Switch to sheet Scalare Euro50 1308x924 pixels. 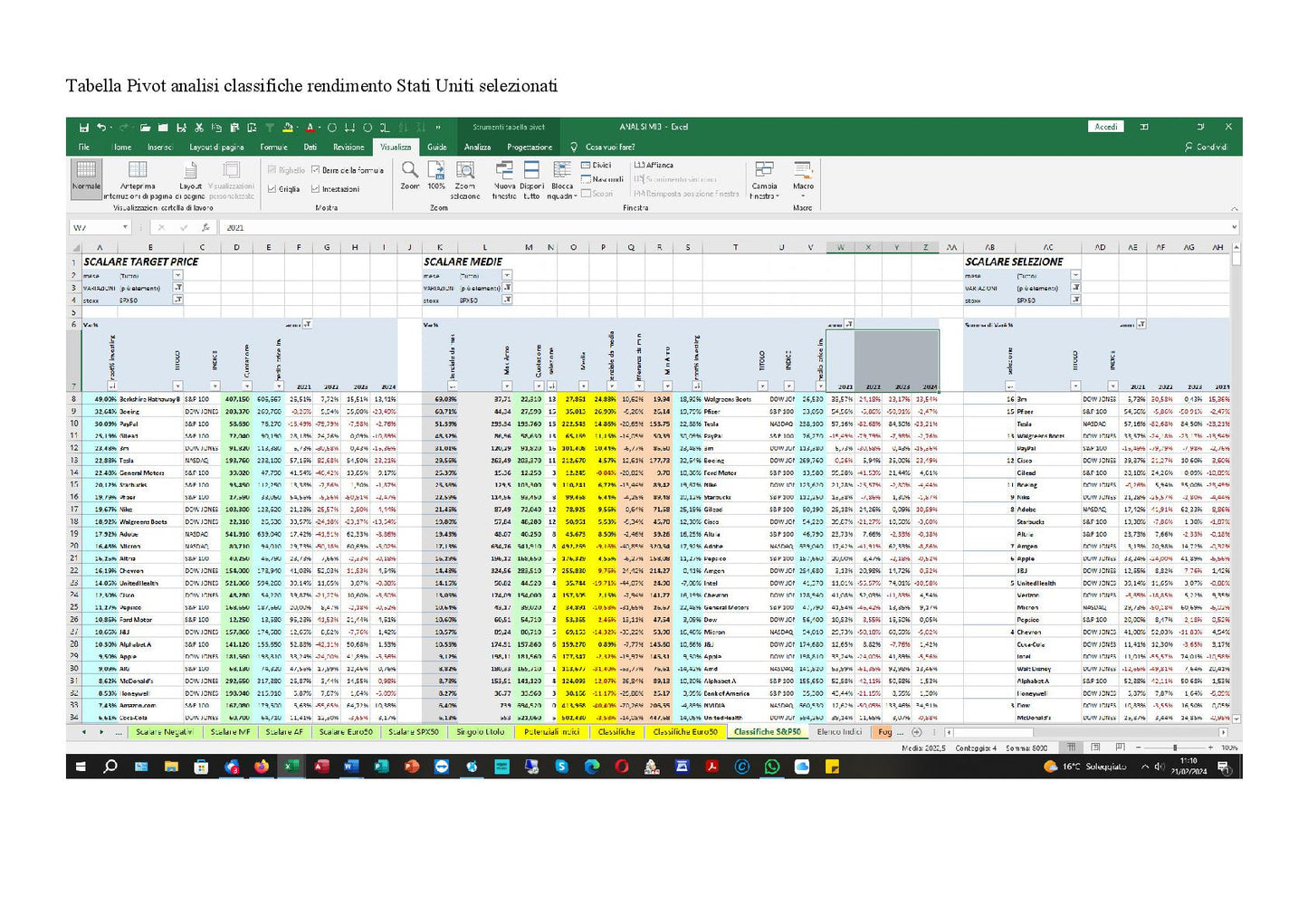tap(346, 732)
